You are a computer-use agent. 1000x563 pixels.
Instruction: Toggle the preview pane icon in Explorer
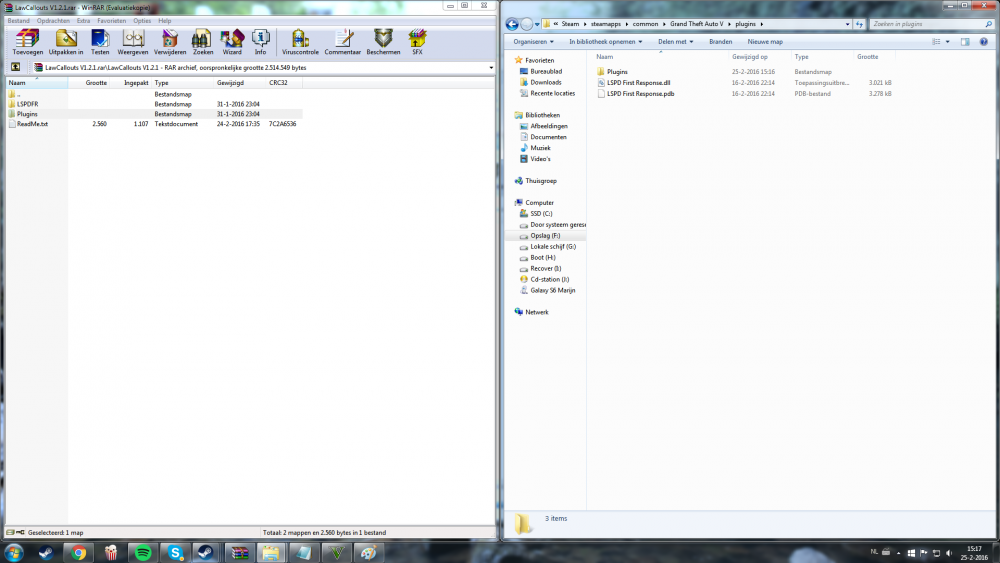pyautogui.click(x=965, y=41)
